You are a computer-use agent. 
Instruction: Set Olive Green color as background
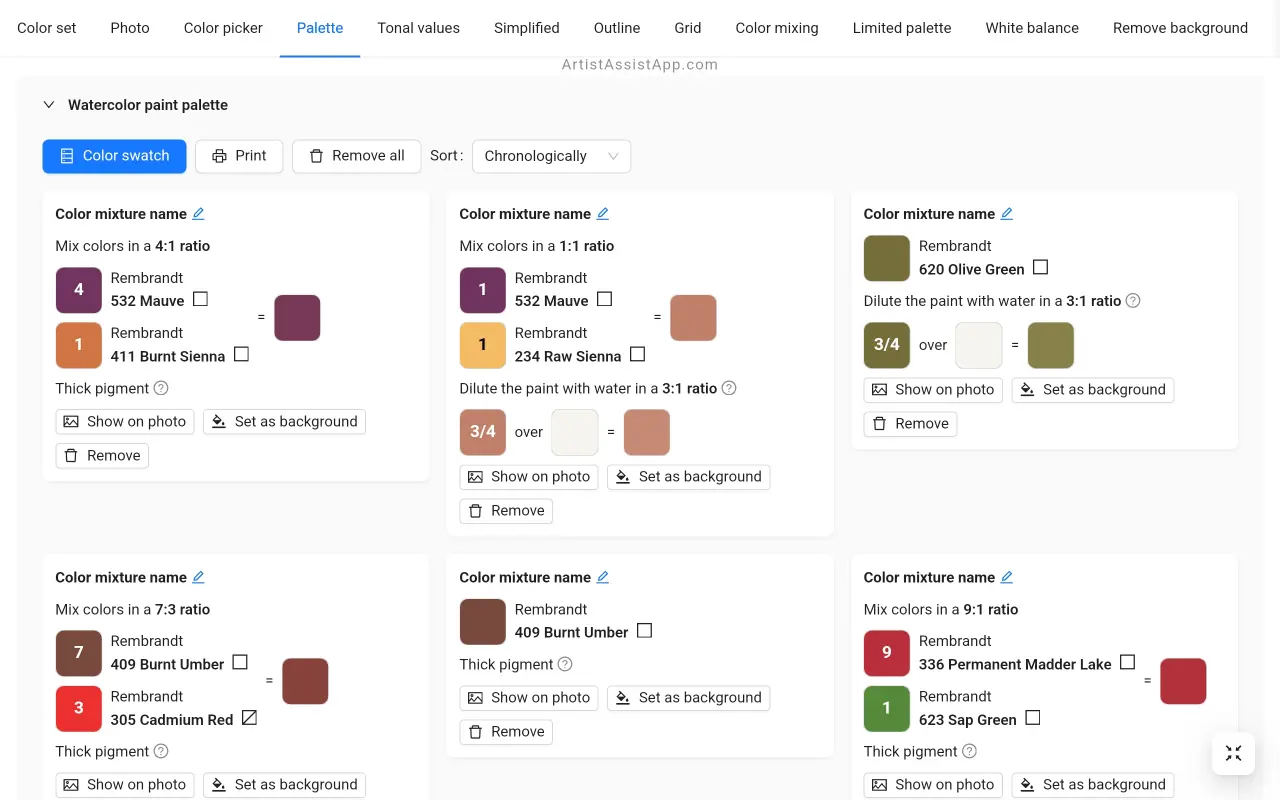[1093, 390]
